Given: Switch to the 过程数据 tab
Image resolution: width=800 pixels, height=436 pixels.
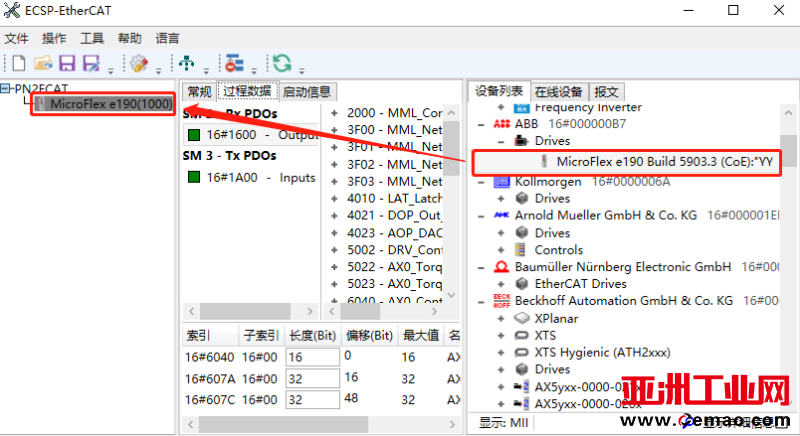Looking at the screenshot, I should click(247, 91).
